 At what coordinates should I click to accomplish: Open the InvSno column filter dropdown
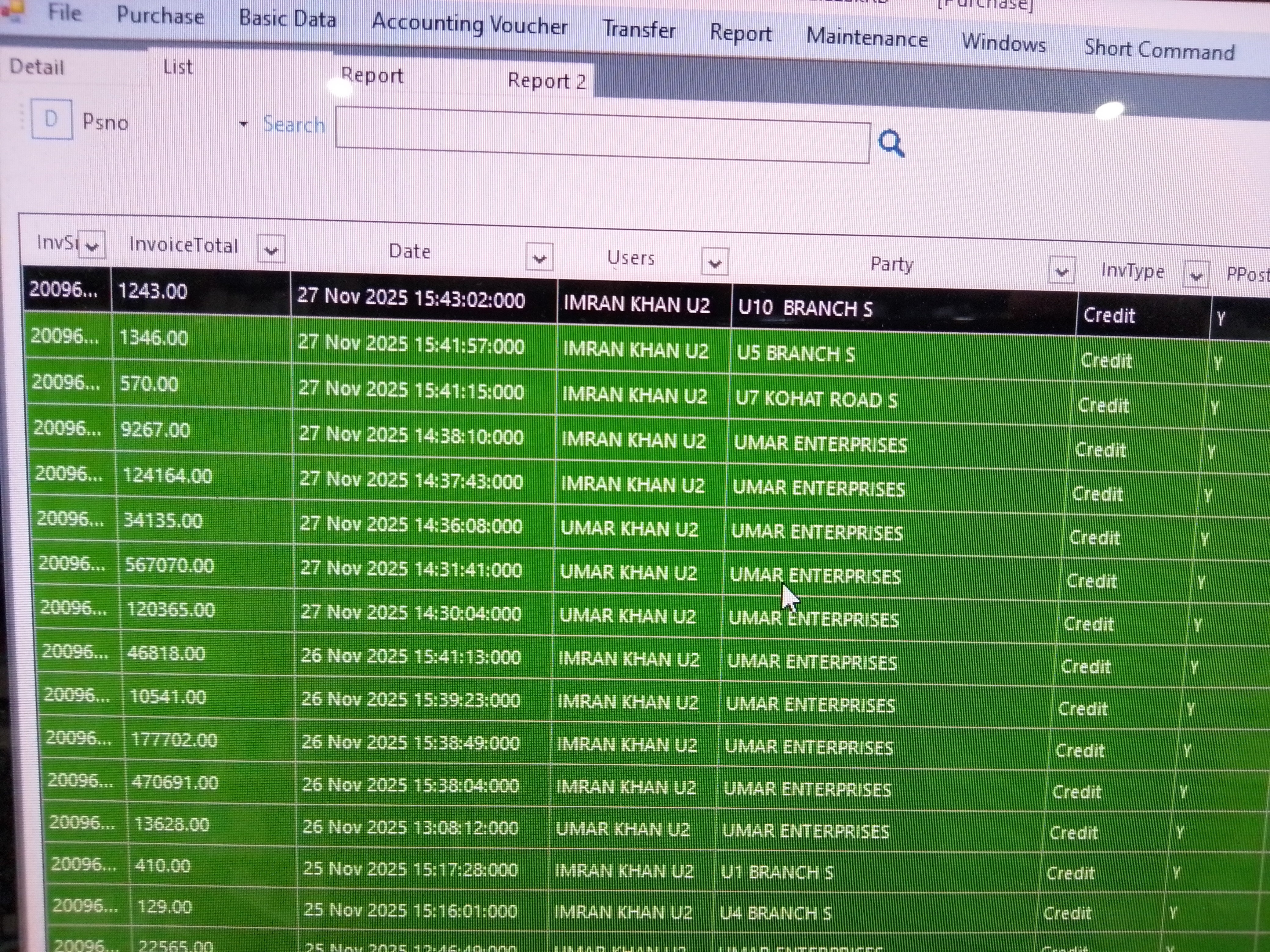92,246
